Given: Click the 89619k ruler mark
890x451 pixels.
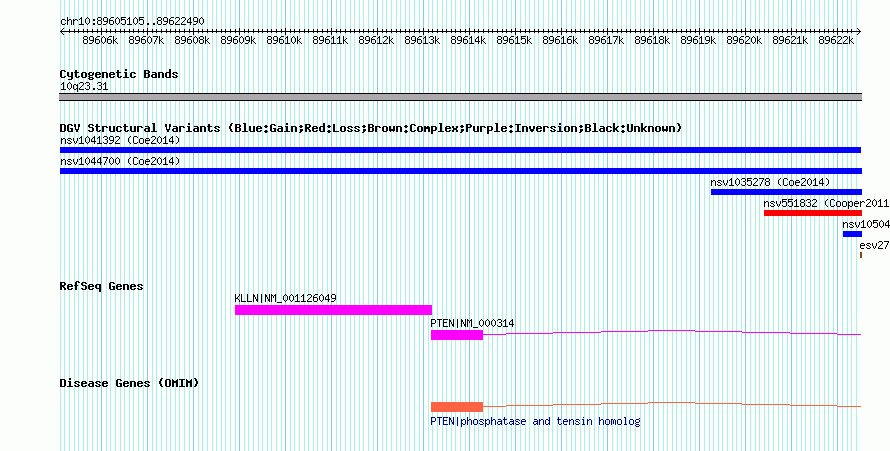Looking at the screenshot, I should (698, 40).
